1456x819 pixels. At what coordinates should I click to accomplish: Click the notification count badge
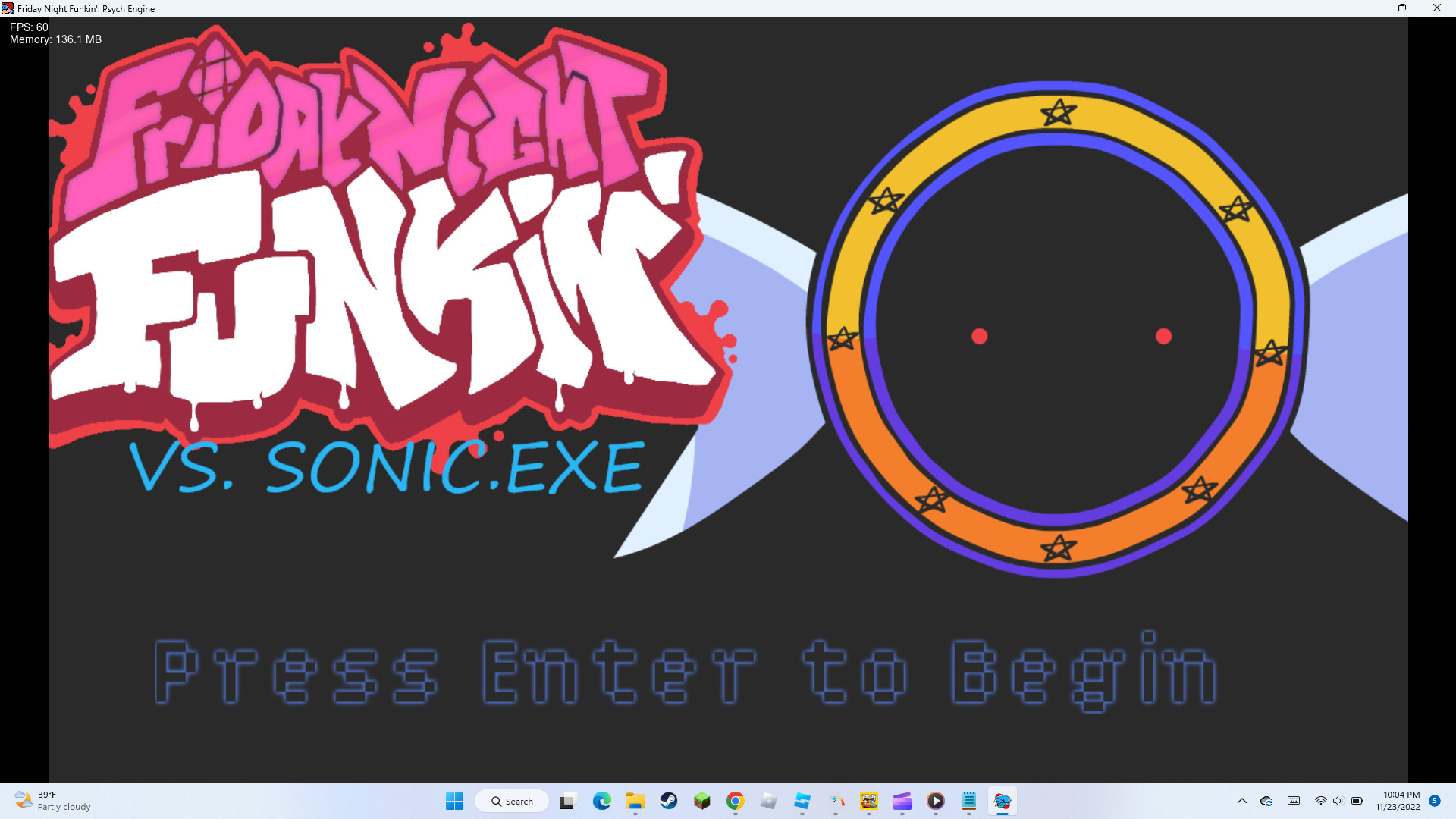(x=1436, y=802)
